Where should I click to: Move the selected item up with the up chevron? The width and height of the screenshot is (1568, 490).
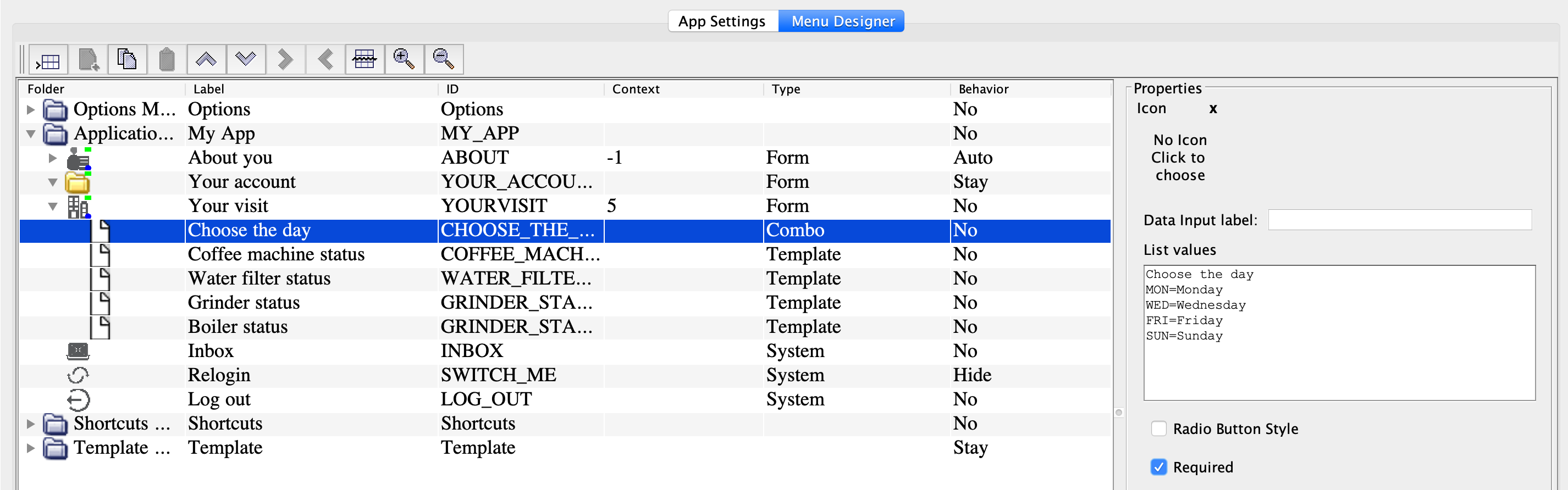tap(206, 59)
